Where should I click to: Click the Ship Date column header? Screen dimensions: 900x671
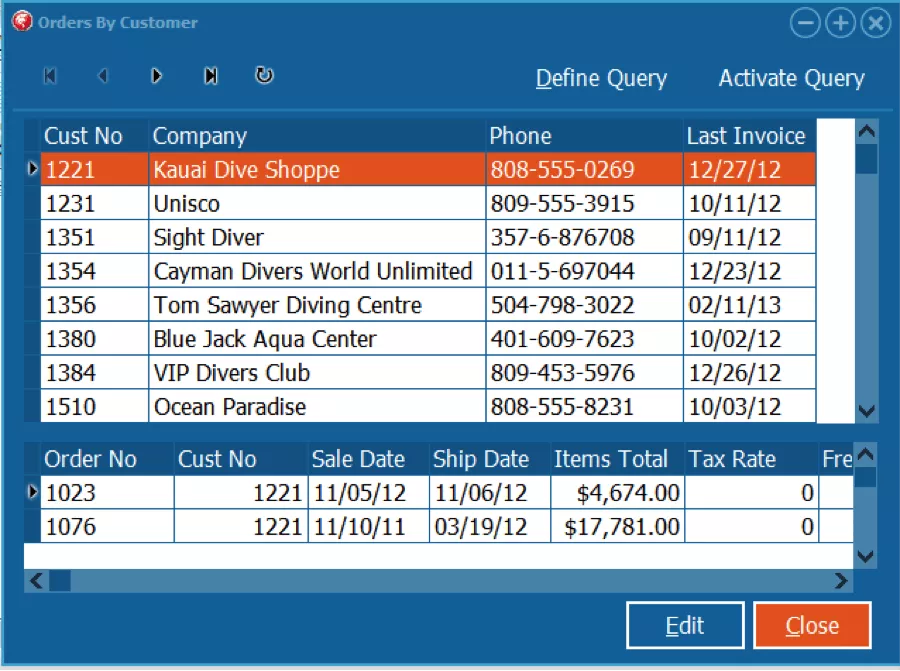(490, 459)
